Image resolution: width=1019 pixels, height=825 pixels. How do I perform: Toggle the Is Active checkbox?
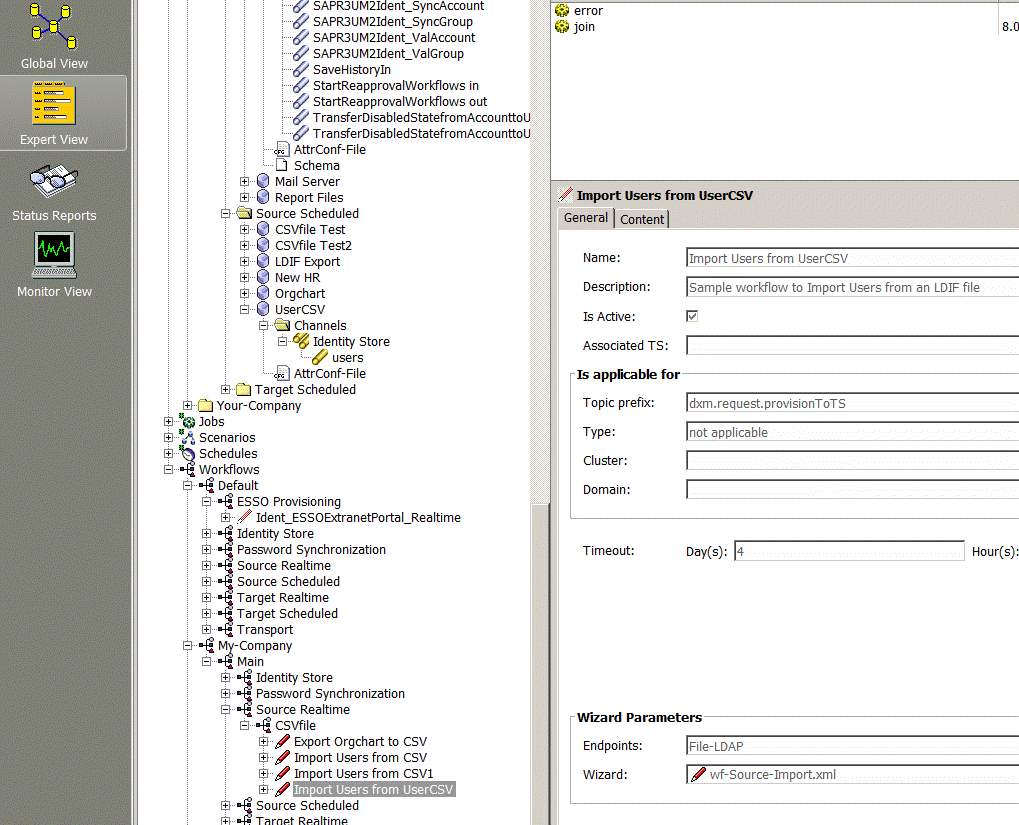692,316
